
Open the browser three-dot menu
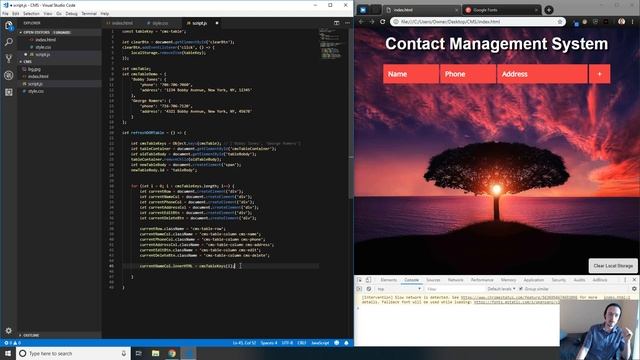tap(633, 22)
